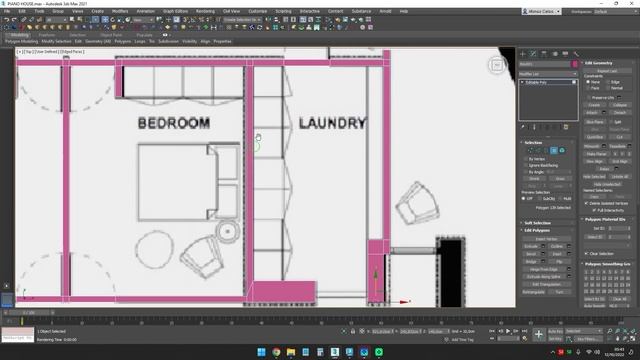Image resolution: width=640 pixels, height=360 pixels.
Task: Click the Configure Modifier Sets icon
Action: pyautogui.click(x=566, y=127)
